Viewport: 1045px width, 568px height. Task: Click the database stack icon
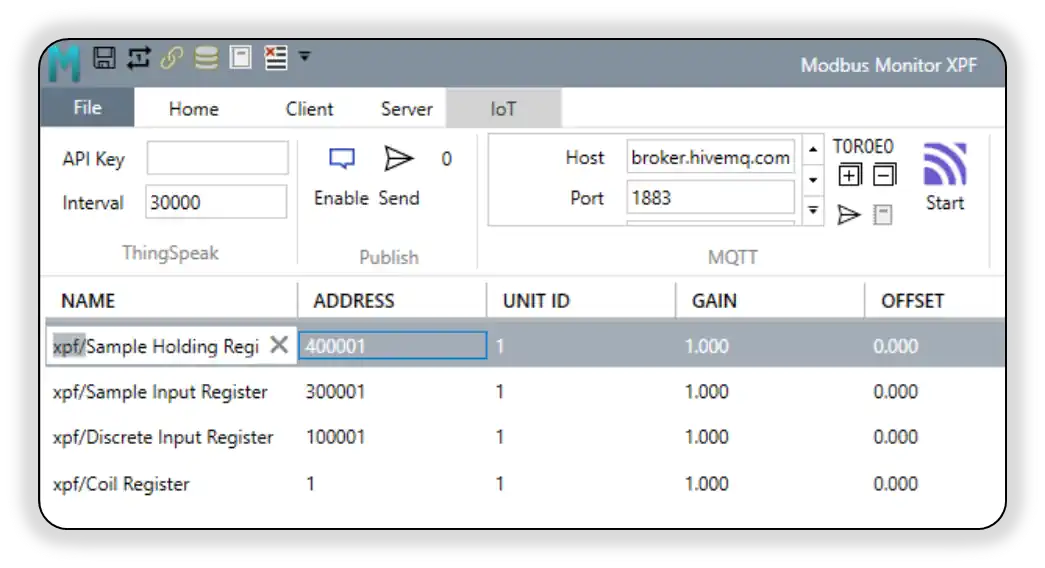206,58
